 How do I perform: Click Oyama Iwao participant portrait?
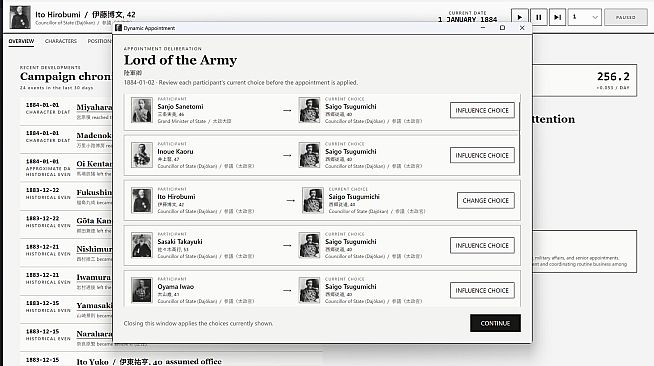(x=142, y=290)
